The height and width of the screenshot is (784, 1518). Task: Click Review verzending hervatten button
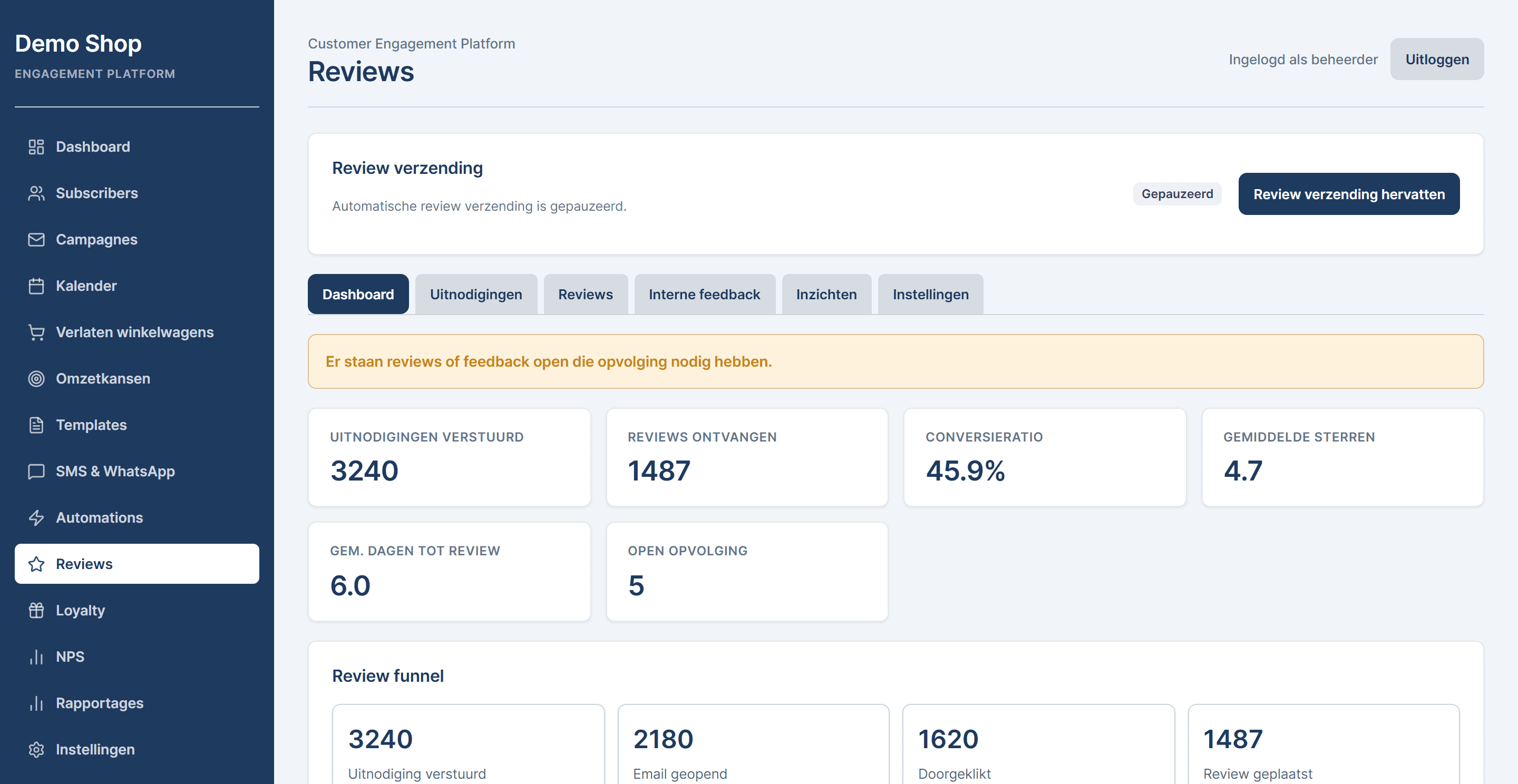pyautogui.click(x=1349, y=194)
